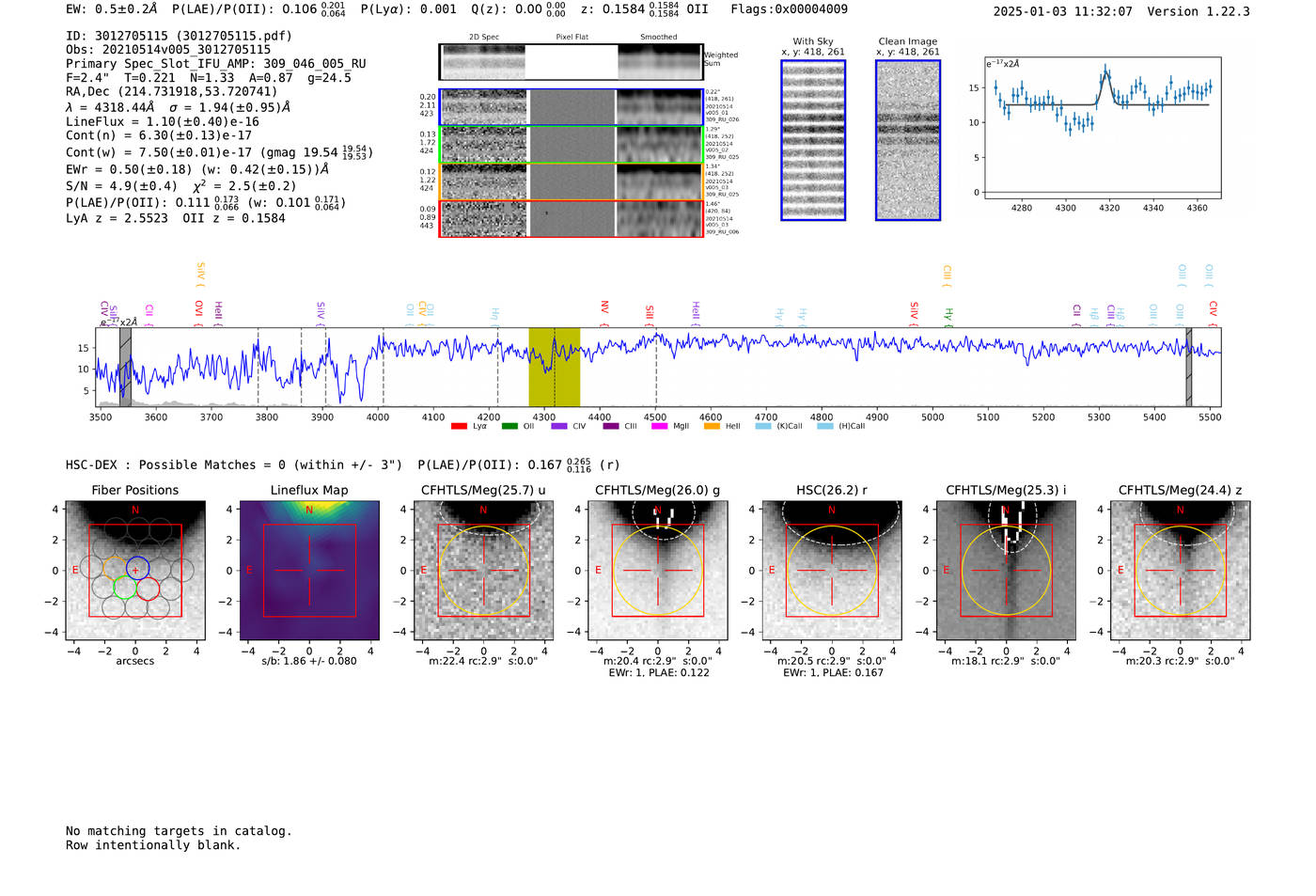The image size is (1316, 896).
Task: Click the Primary Spec_Slot_IFU_AMP line
Action: [x=216, y=64]
